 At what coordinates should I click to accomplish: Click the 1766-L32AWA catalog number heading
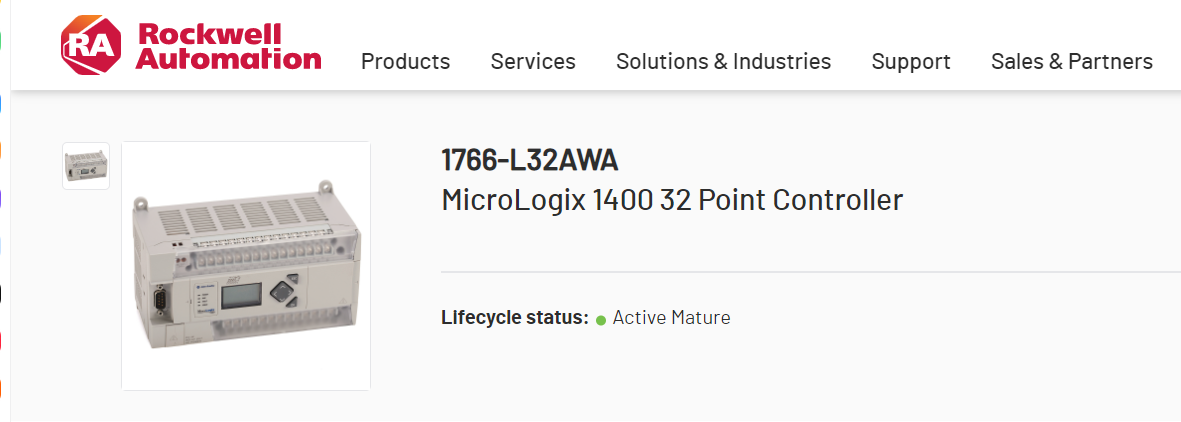click(x=530, y=160)
